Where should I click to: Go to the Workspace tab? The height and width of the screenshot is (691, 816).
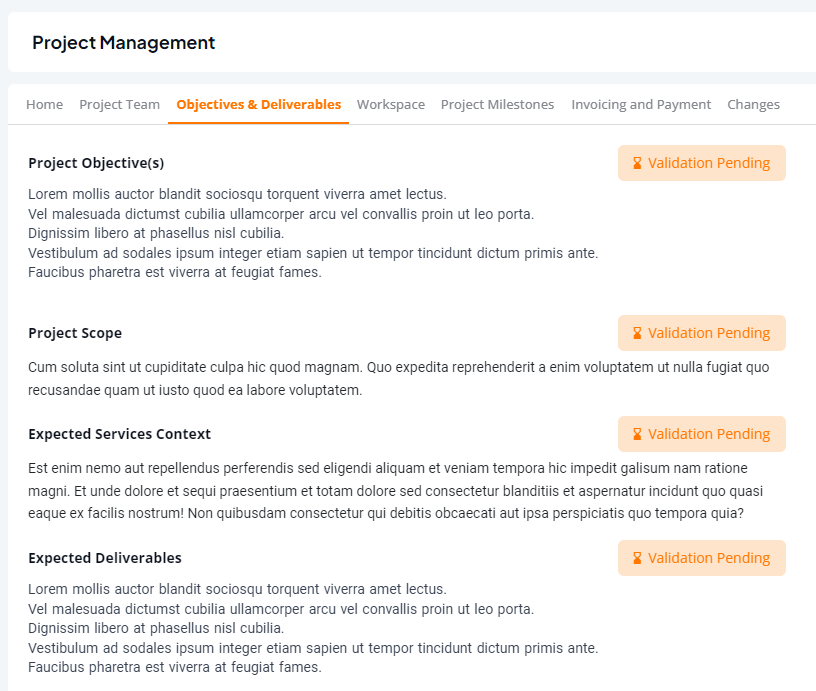pyautogui.click(x=391, y=105)
